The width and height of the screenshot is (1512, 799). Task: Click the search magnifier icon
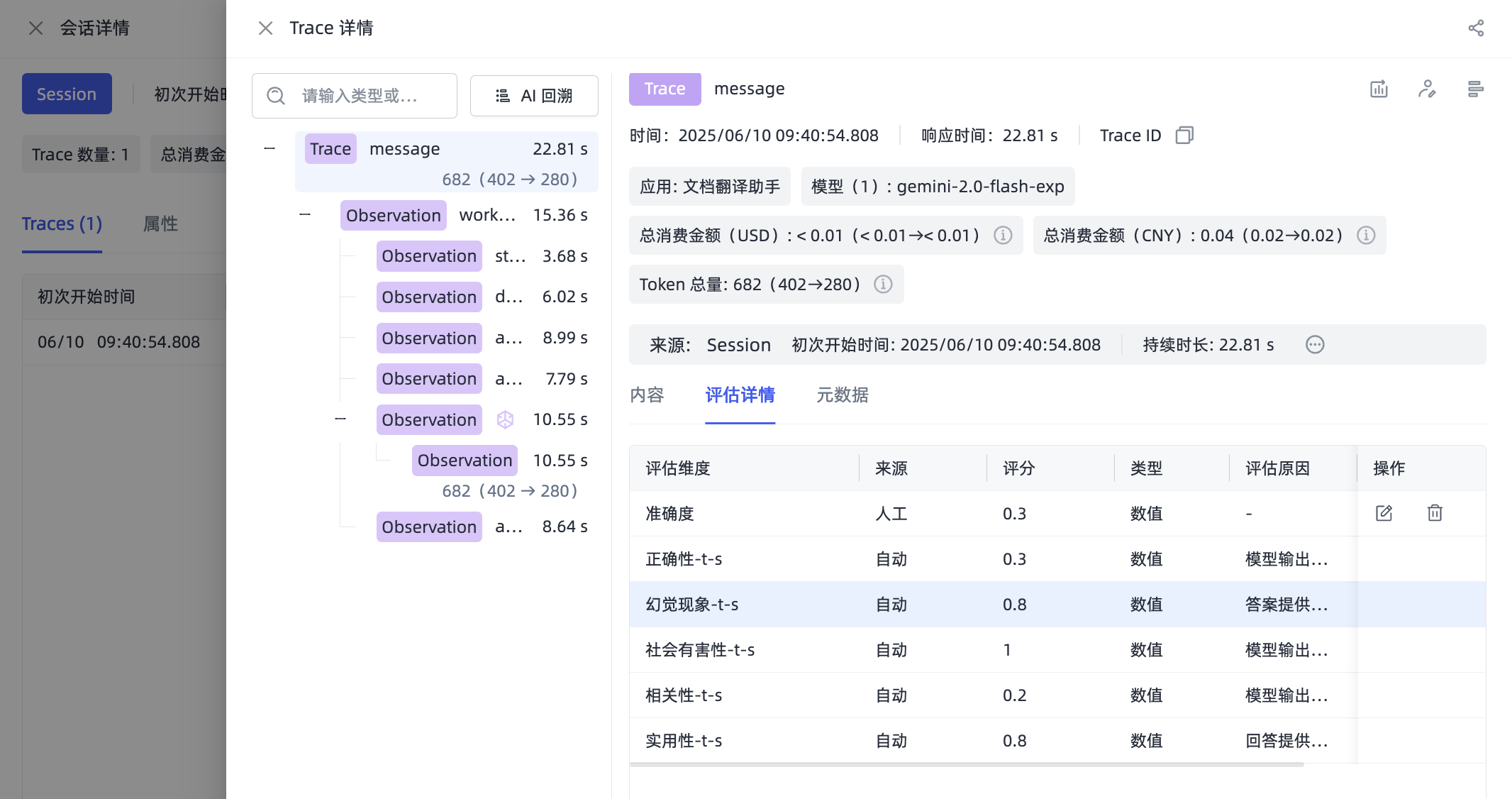point(276,96)
